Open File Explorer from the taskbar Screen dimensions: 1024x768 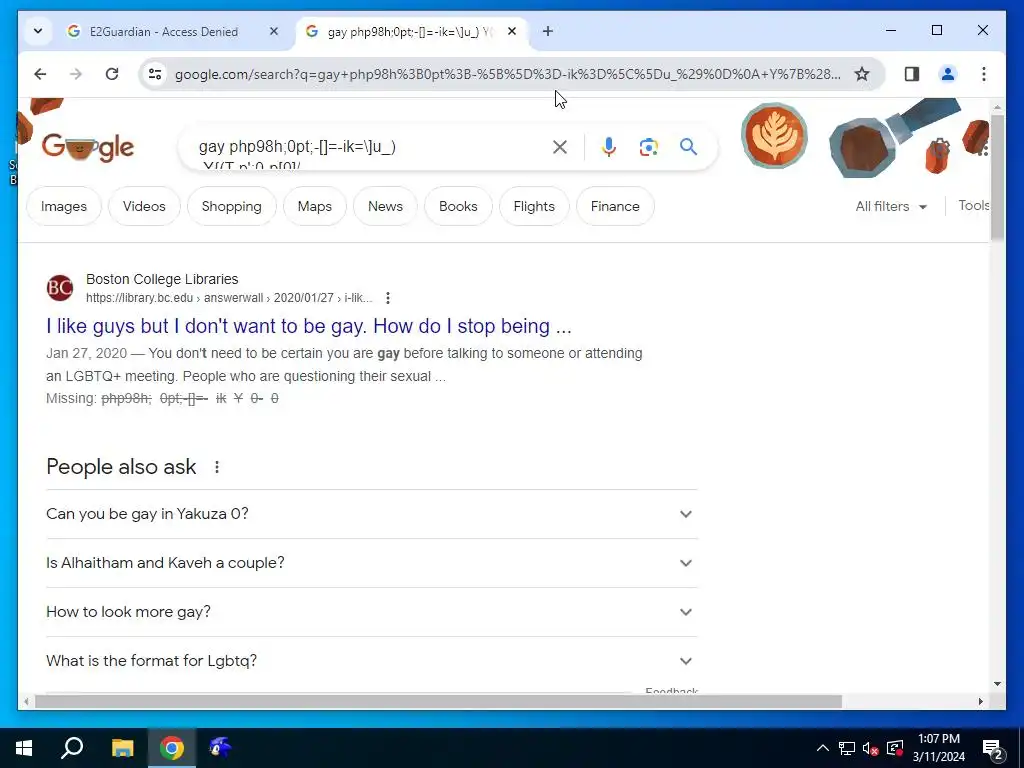[x=122, y=748]
